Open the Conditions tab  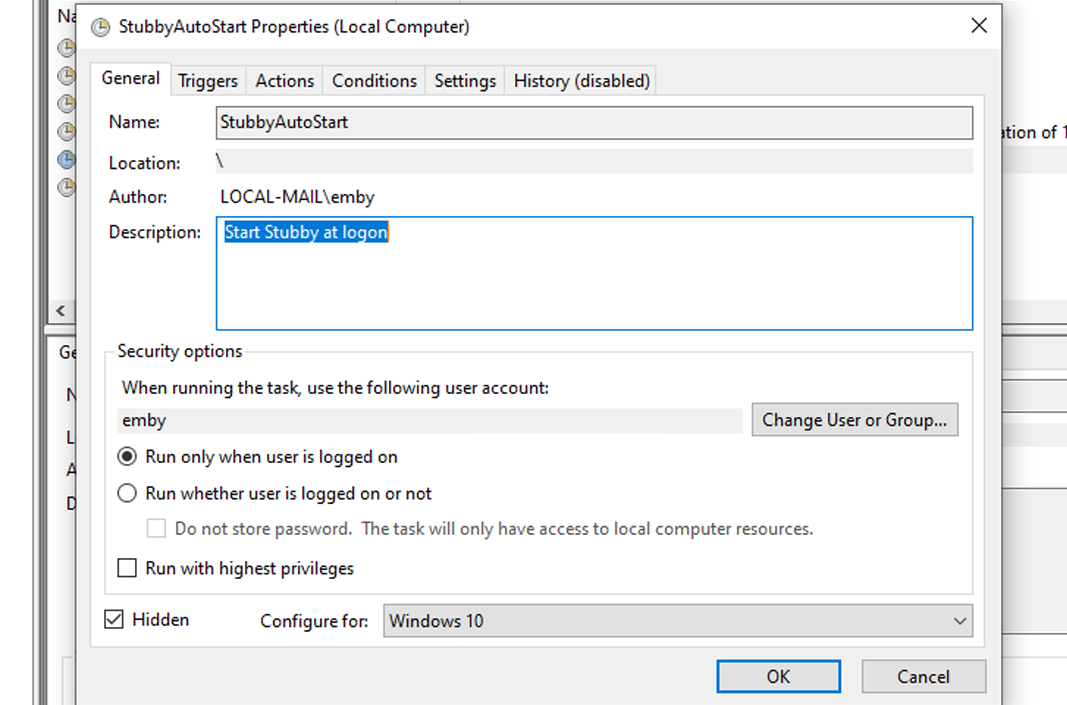tap(374, 81)
